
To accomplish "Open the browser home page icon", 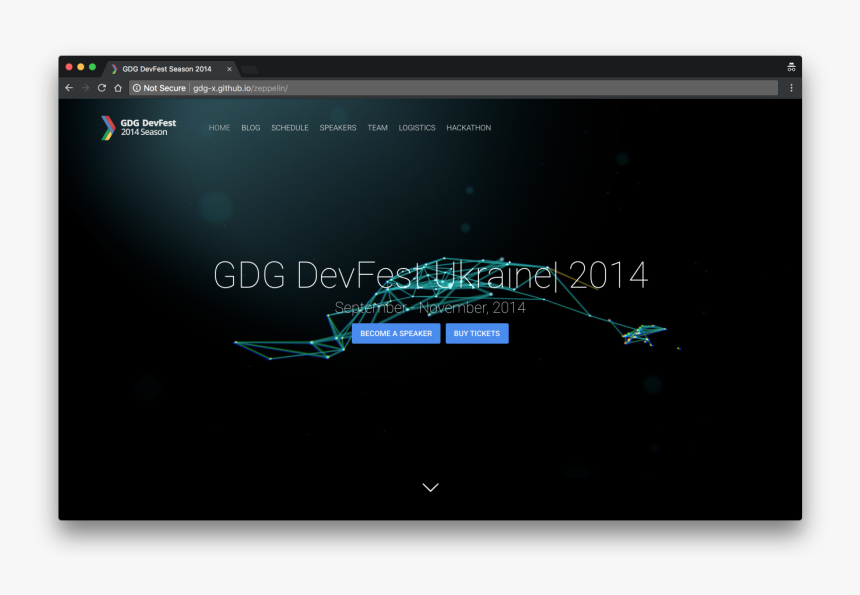I will (x=117, y=88).
